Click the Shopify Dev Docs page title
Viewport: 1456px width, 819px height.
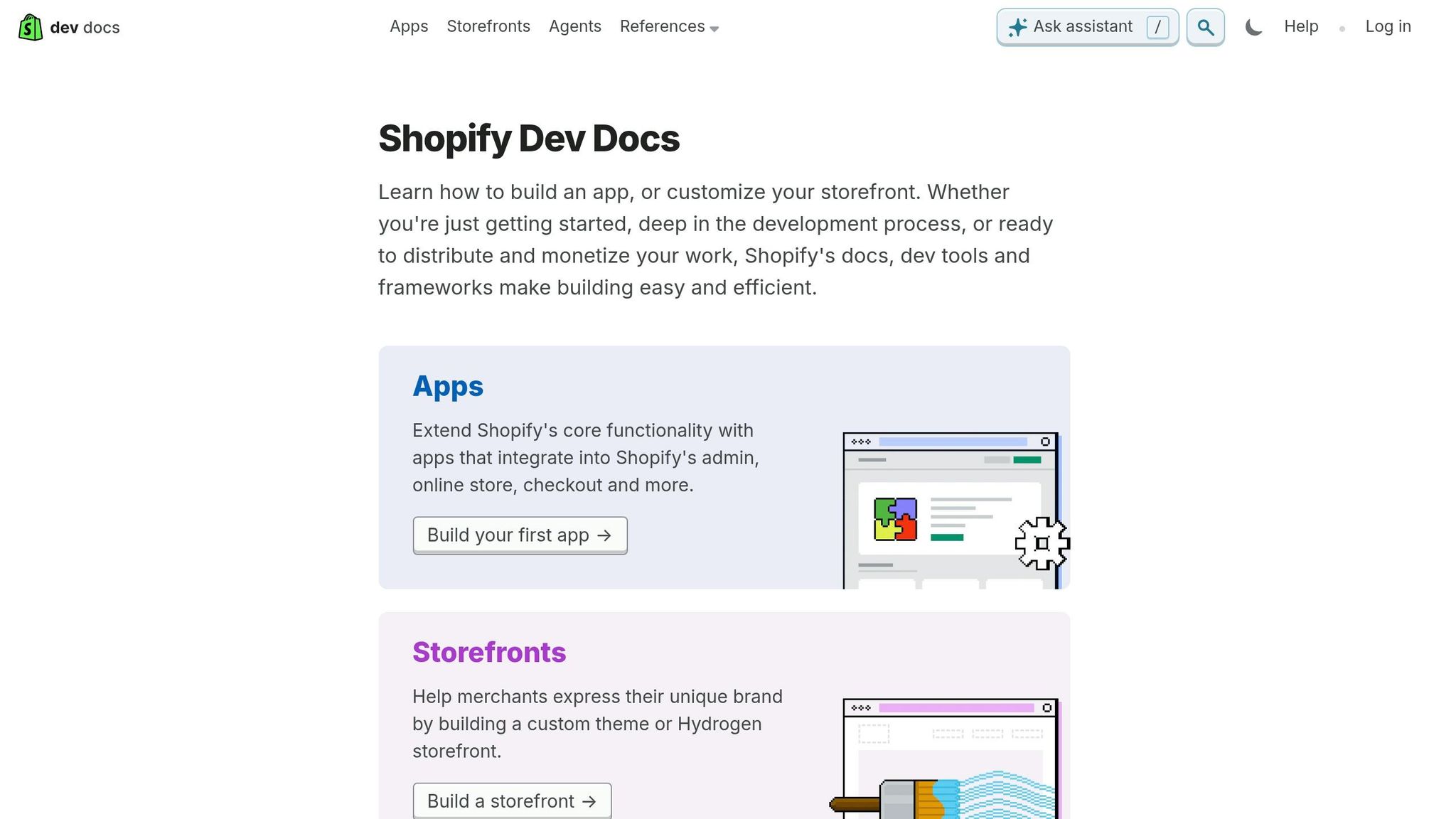coord(529,138)
